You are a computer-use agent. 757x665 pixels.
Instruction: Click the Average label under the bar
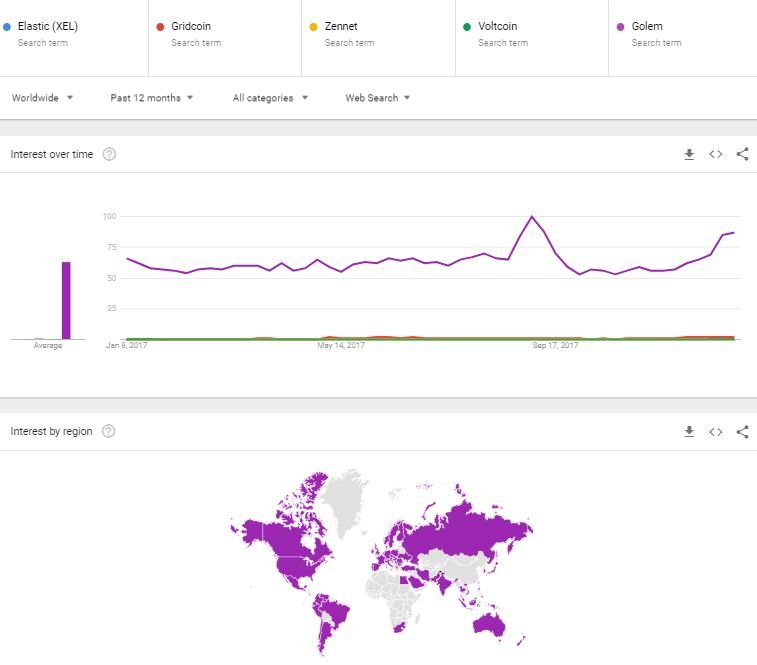pos(48,345)
